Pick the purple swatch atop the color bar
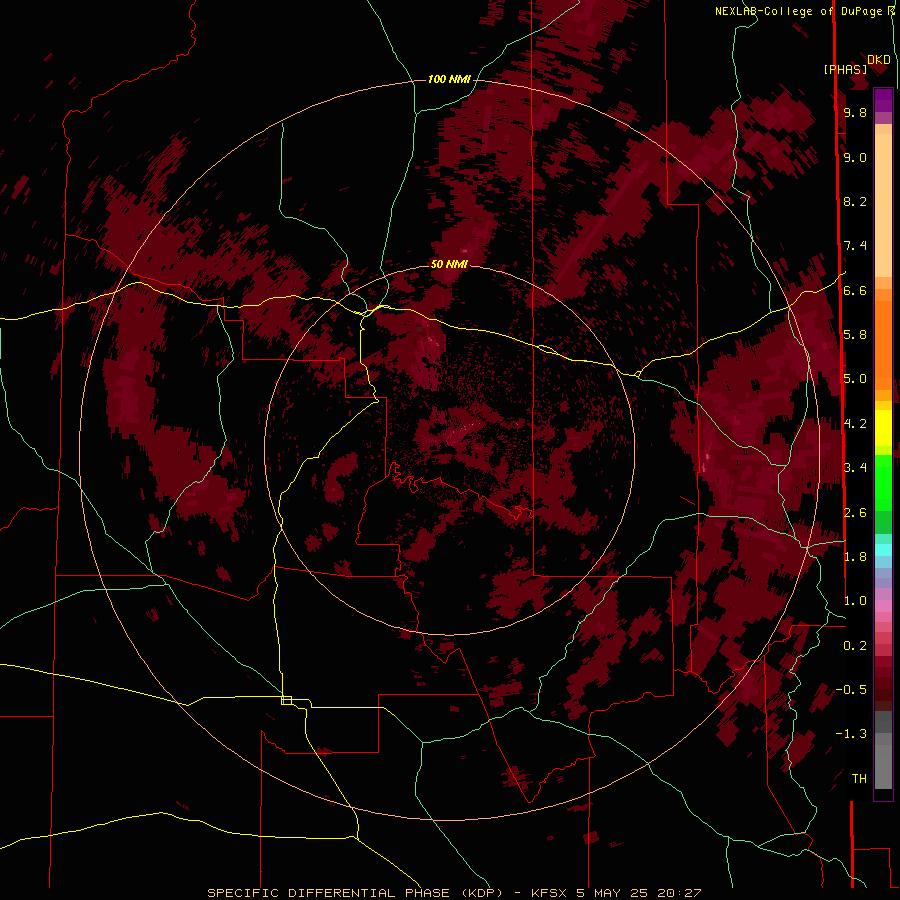900x900 pixels. click(883, 100)
